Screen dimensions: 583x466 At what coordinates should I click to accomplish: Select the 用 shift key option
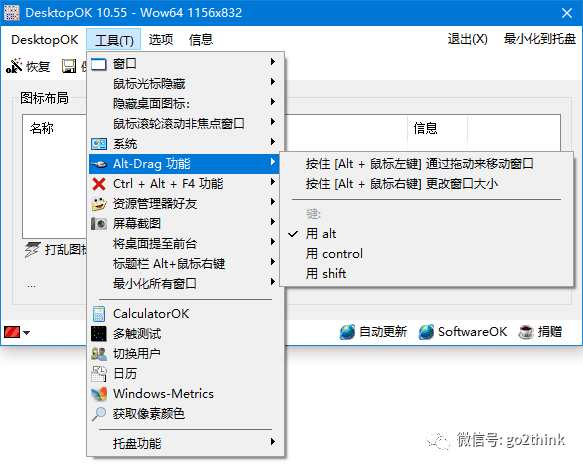coord(426,274)
